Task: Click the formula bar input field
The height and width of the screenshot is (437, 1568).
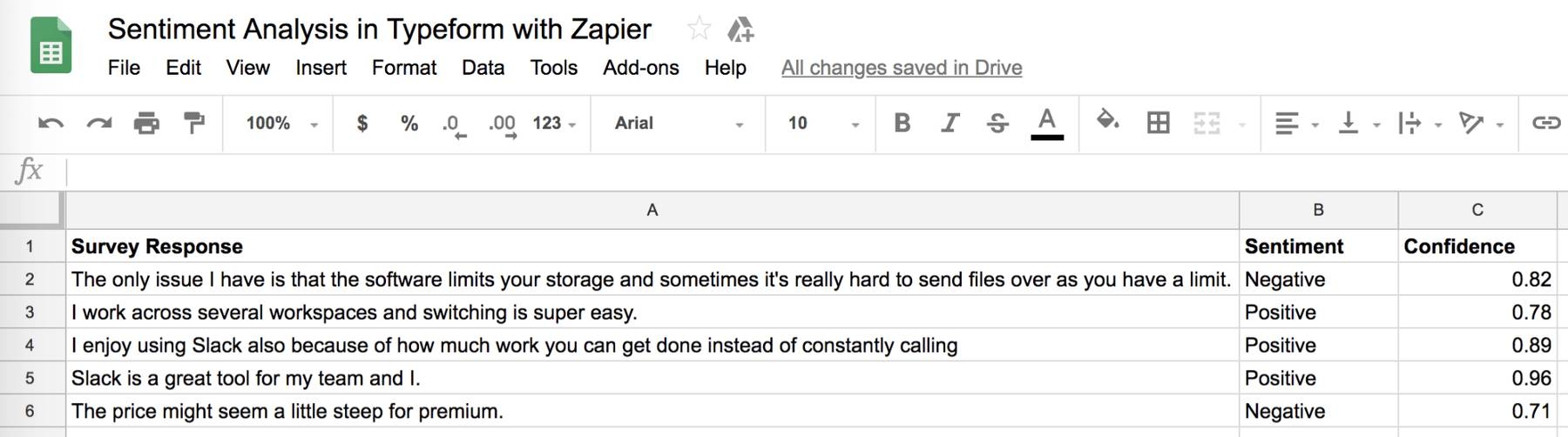Action: (x=784, y=171)
